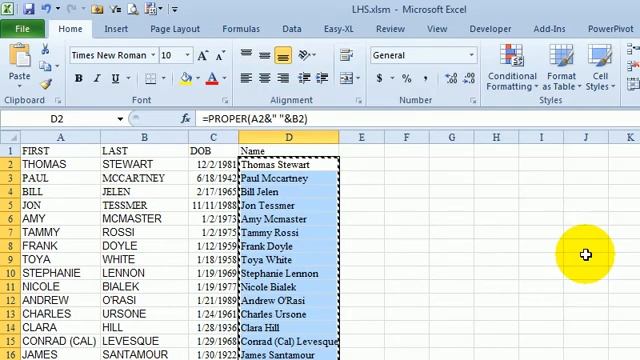Click the Format Painter brush icon
This screenshot has width=640, height=360.
[x=46, y=84]
